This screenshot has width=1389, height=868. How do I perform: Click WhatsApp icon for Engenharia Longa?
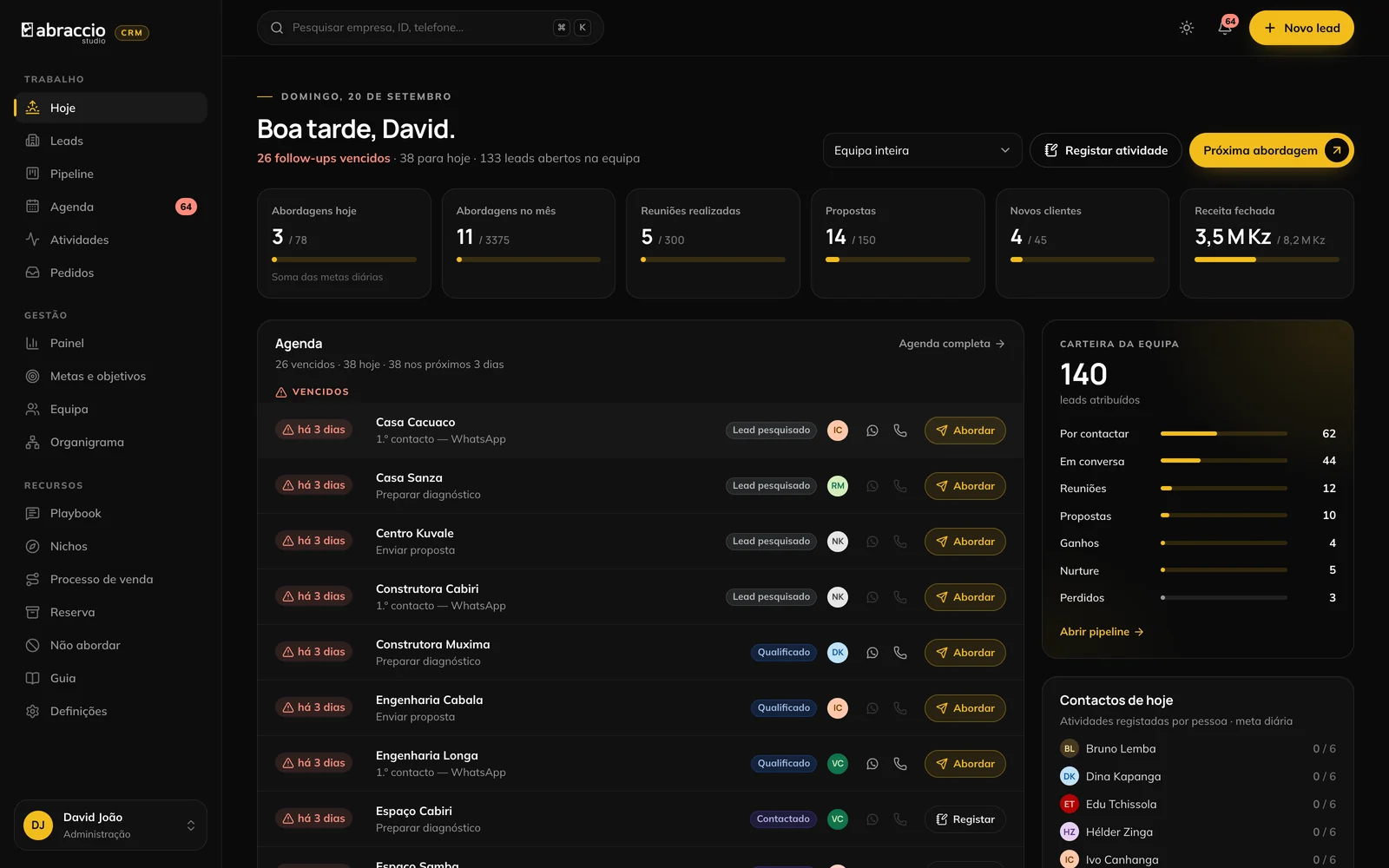872,764
